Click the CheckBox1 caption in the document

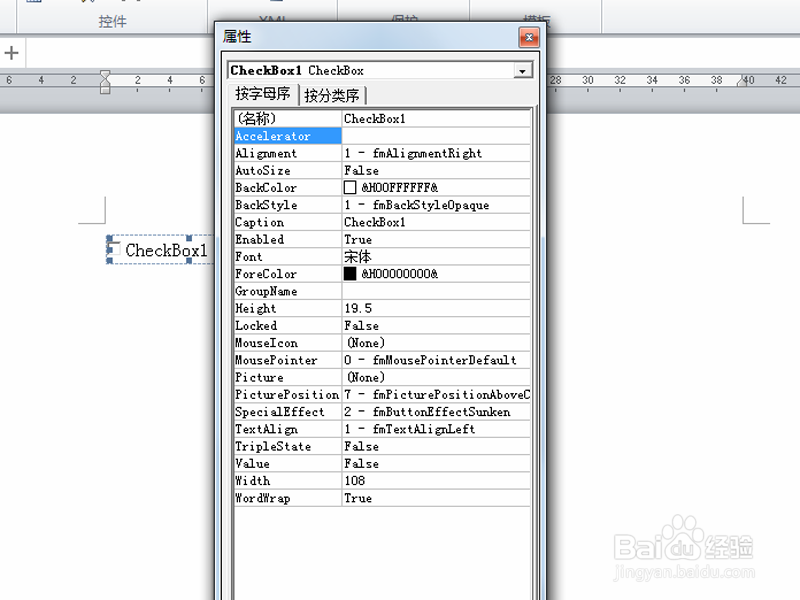click(x=166, y=250)
